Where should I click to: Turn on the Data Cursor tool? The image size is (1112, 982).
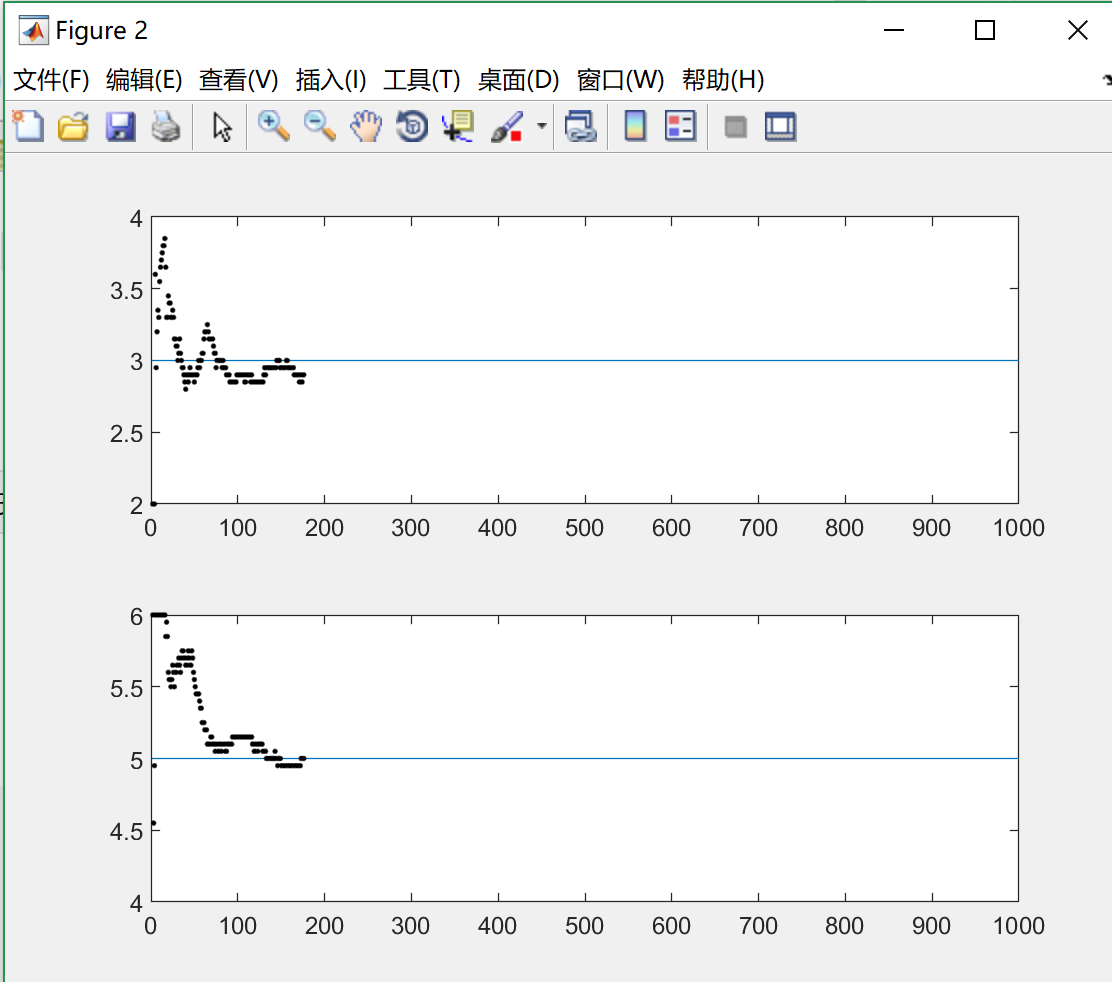pyautogui.click(x=458, y=126)
